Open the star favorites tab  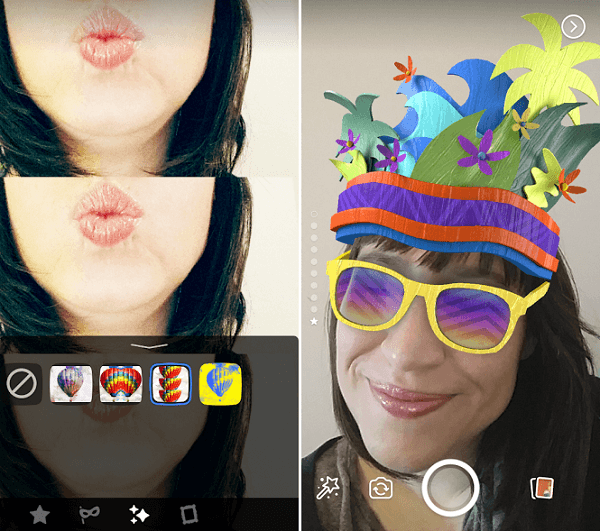pos(40,515)
